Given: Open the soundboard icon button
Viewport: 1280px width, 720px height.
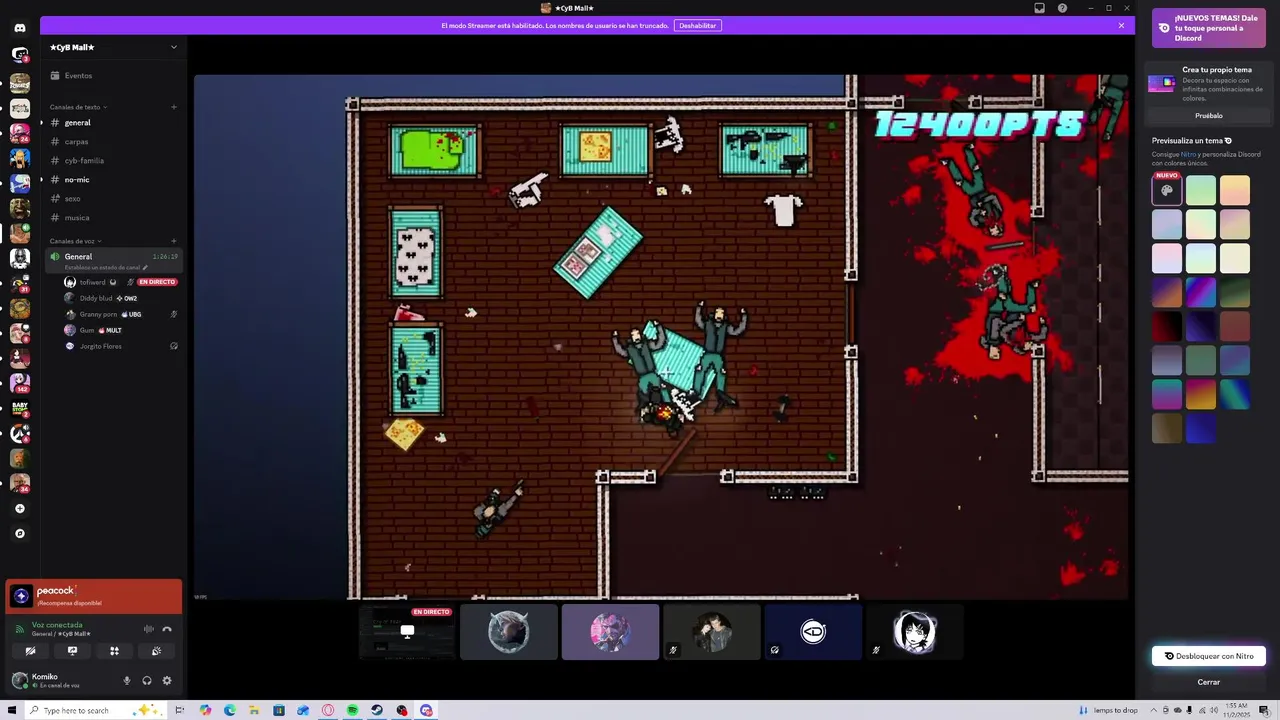Looking at the screenshot, I should [x=156, y=651].
